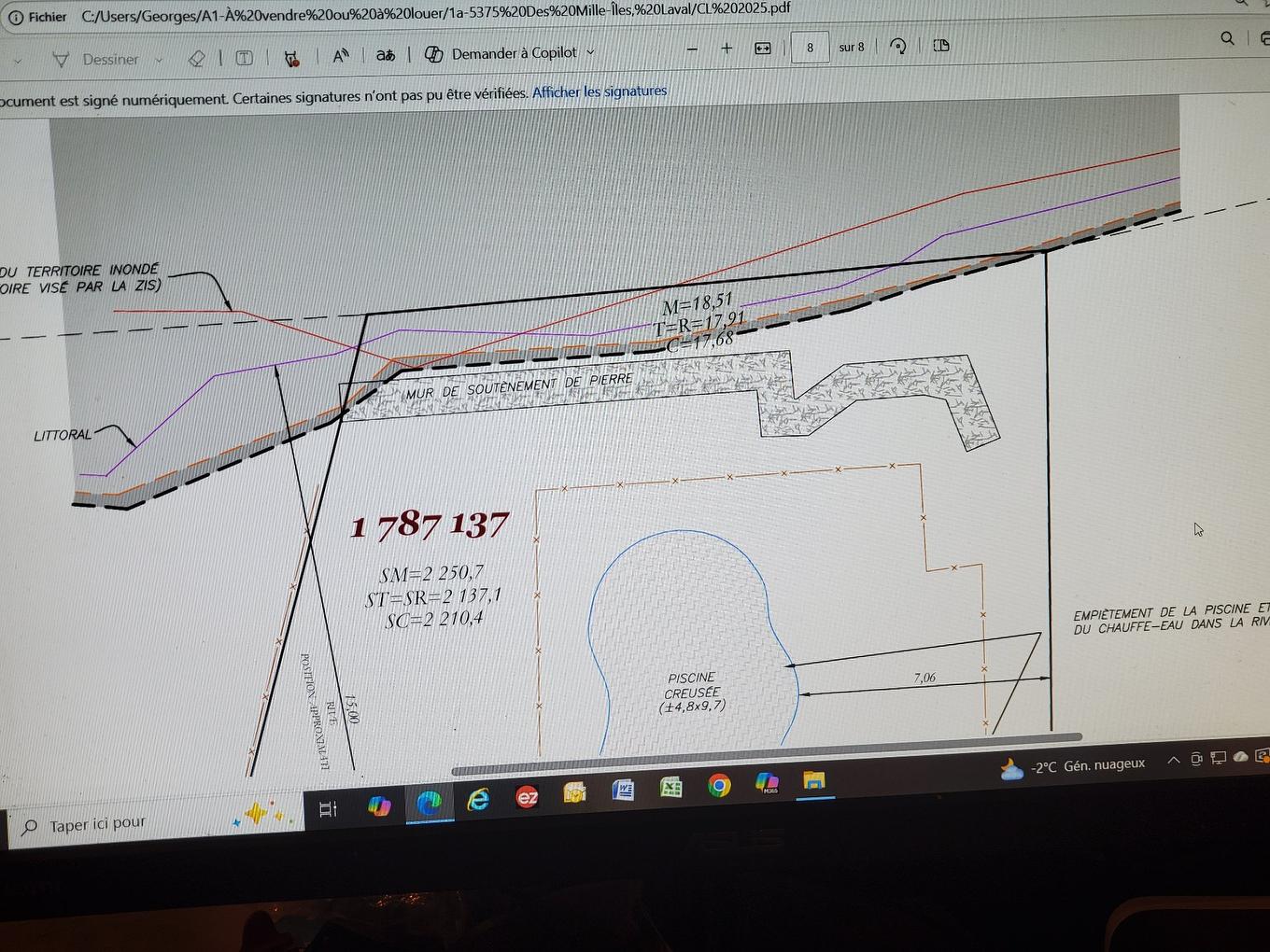Viewport: 1270px width, 952px height.
Task: Open the Afficher les signatures link
Action: (x=600, y=91)
